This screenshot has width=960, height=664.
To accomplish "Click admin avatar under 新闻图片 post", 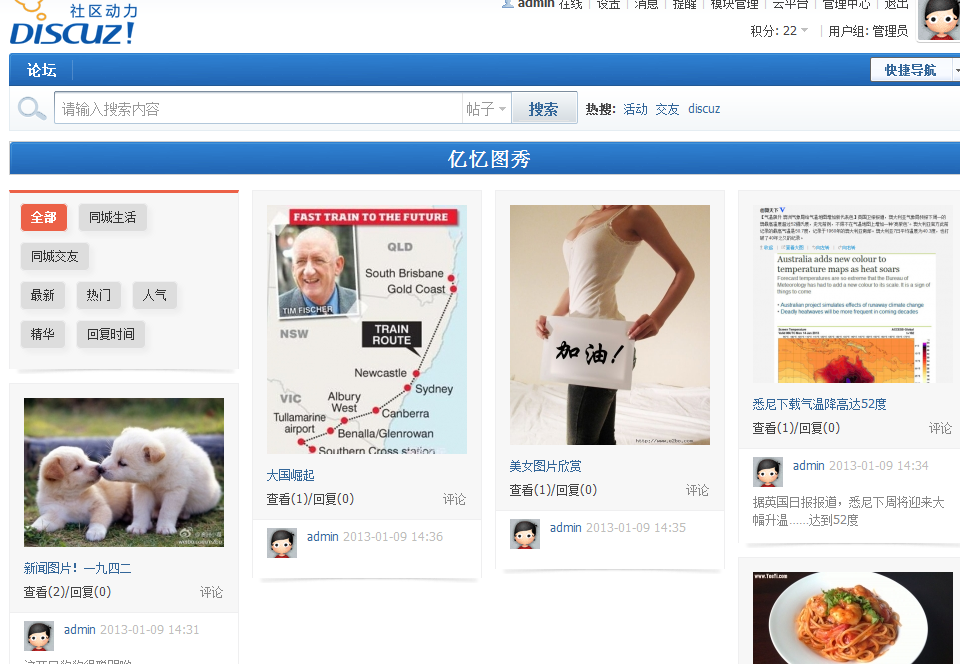I will (x=39, y=636).
